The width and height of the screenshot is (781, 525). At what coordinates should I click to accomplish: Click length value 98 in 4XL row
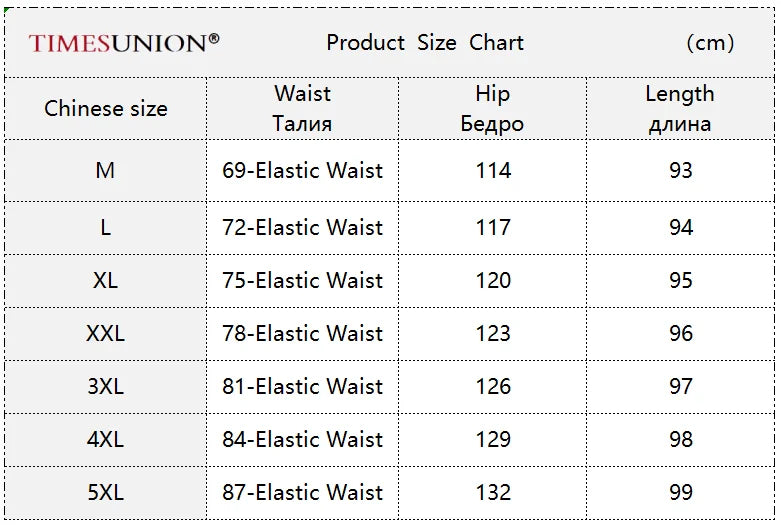tap(681, 439)
